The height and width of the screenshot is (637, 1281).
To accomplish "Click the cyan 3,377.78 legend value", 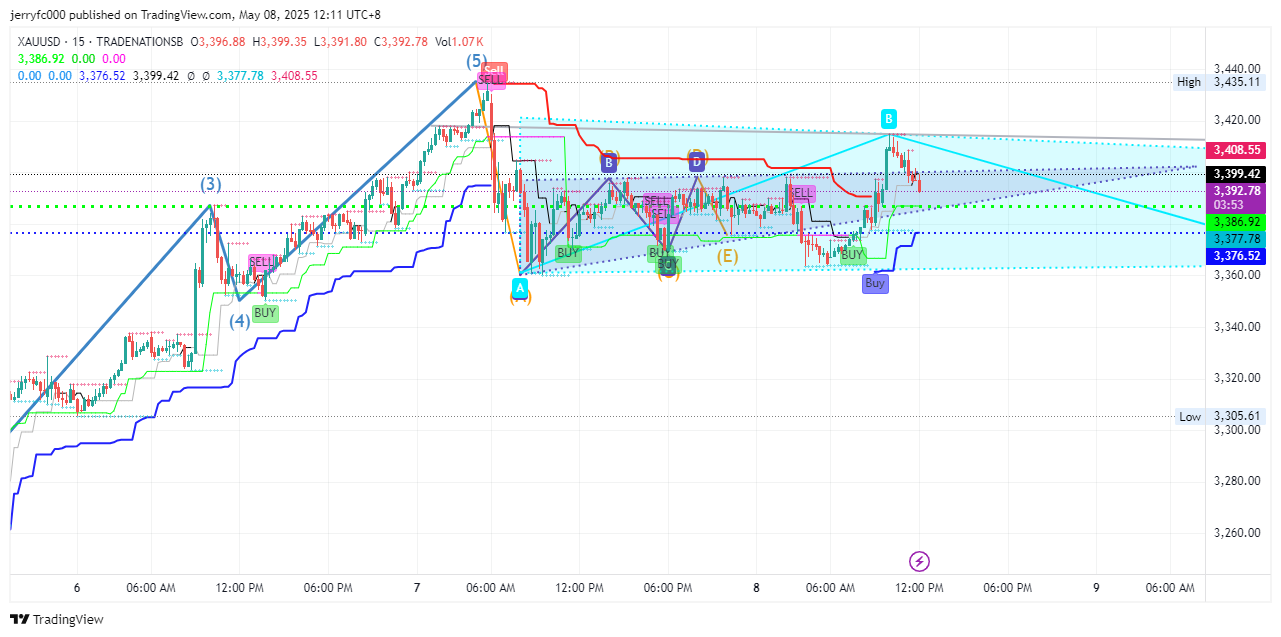I will pyautogui.click(x=241, y=76).
